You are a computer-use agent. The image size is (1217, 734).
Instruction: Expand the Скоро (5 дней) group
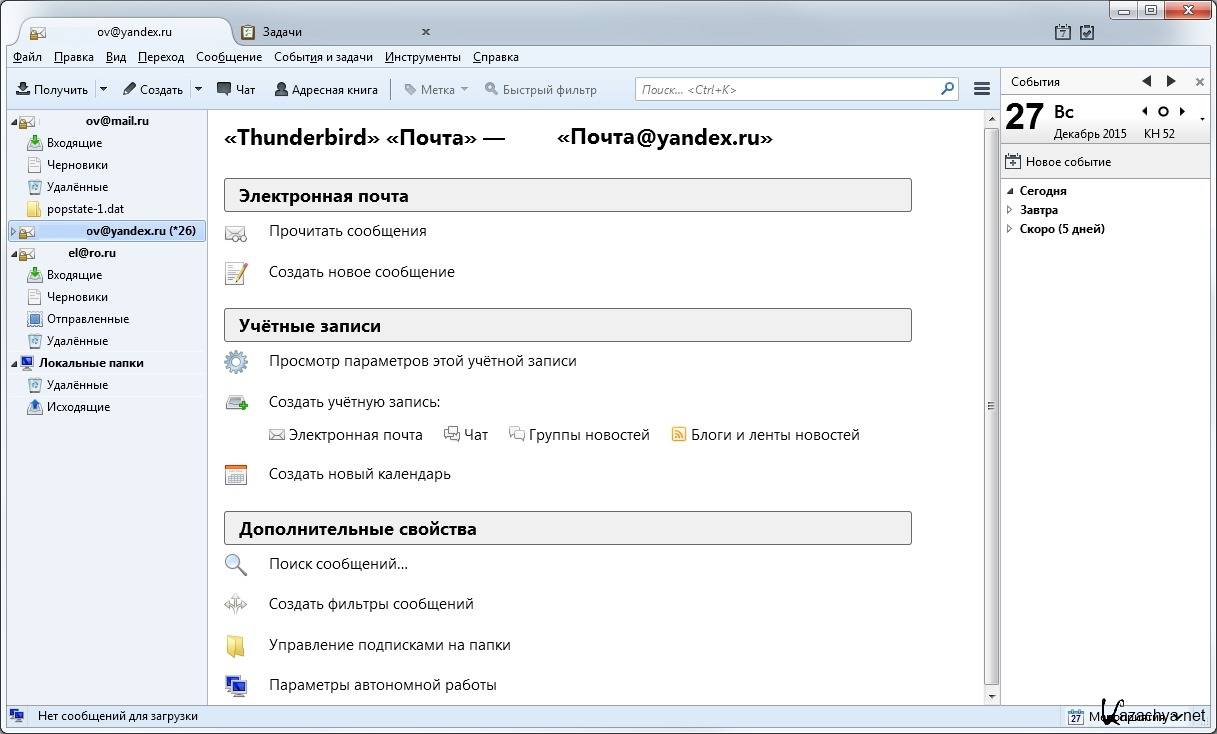[1010, 229]
